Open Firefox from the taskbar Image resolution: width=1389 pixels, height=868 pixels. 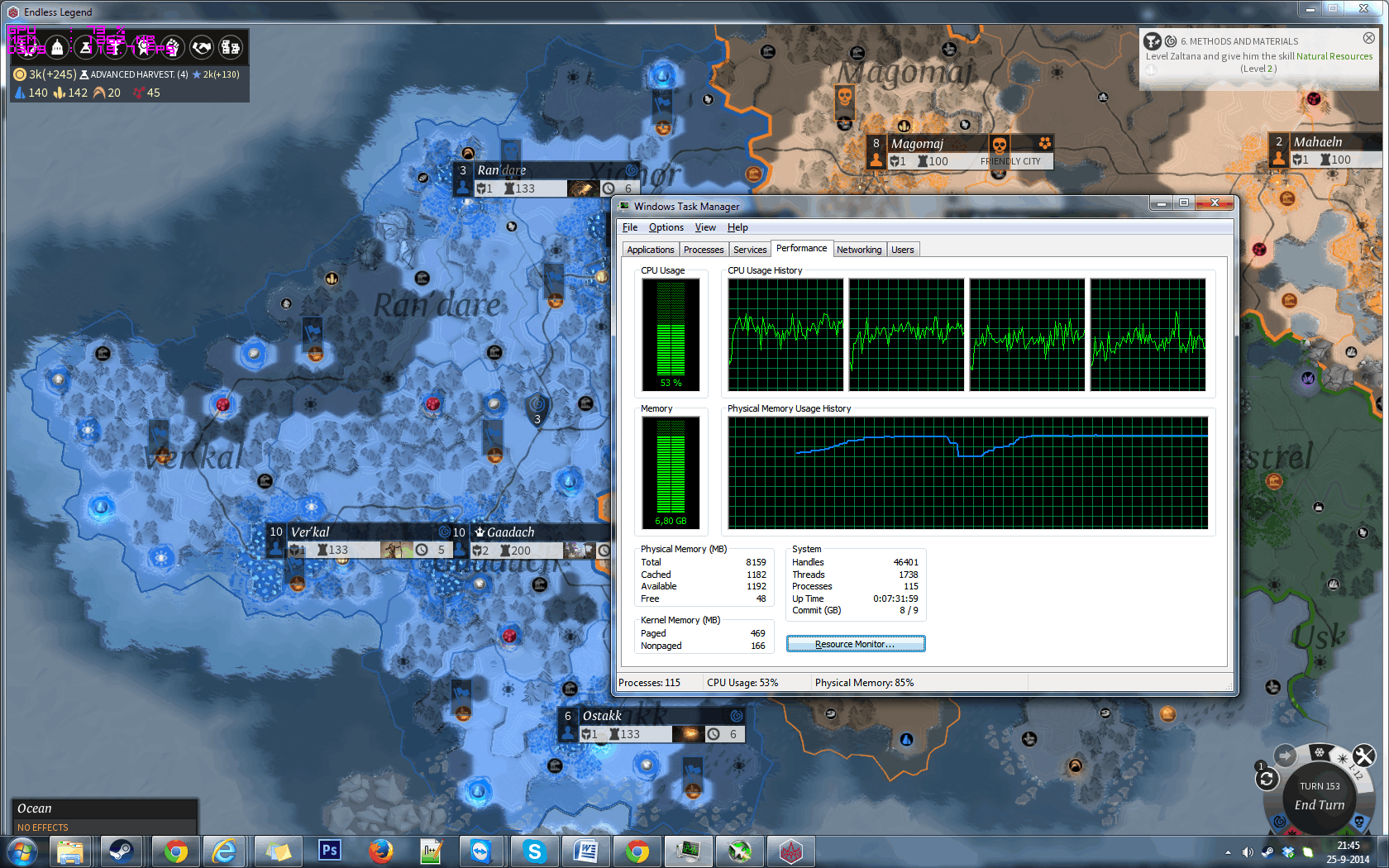[380, 851]
